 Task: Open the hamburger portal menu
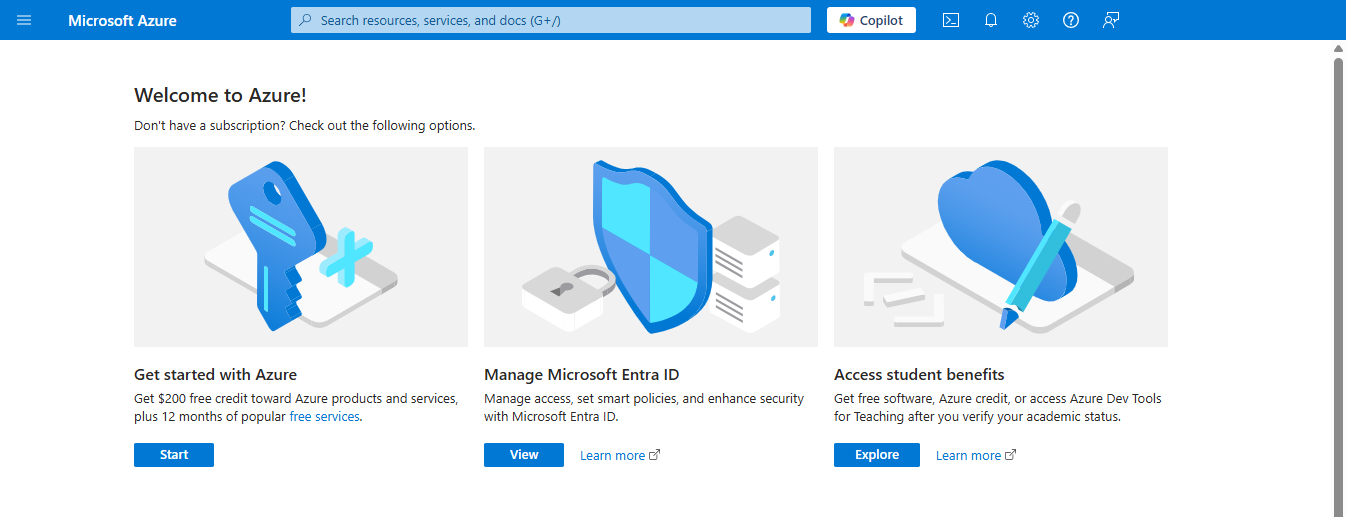(x=24, y=20)
